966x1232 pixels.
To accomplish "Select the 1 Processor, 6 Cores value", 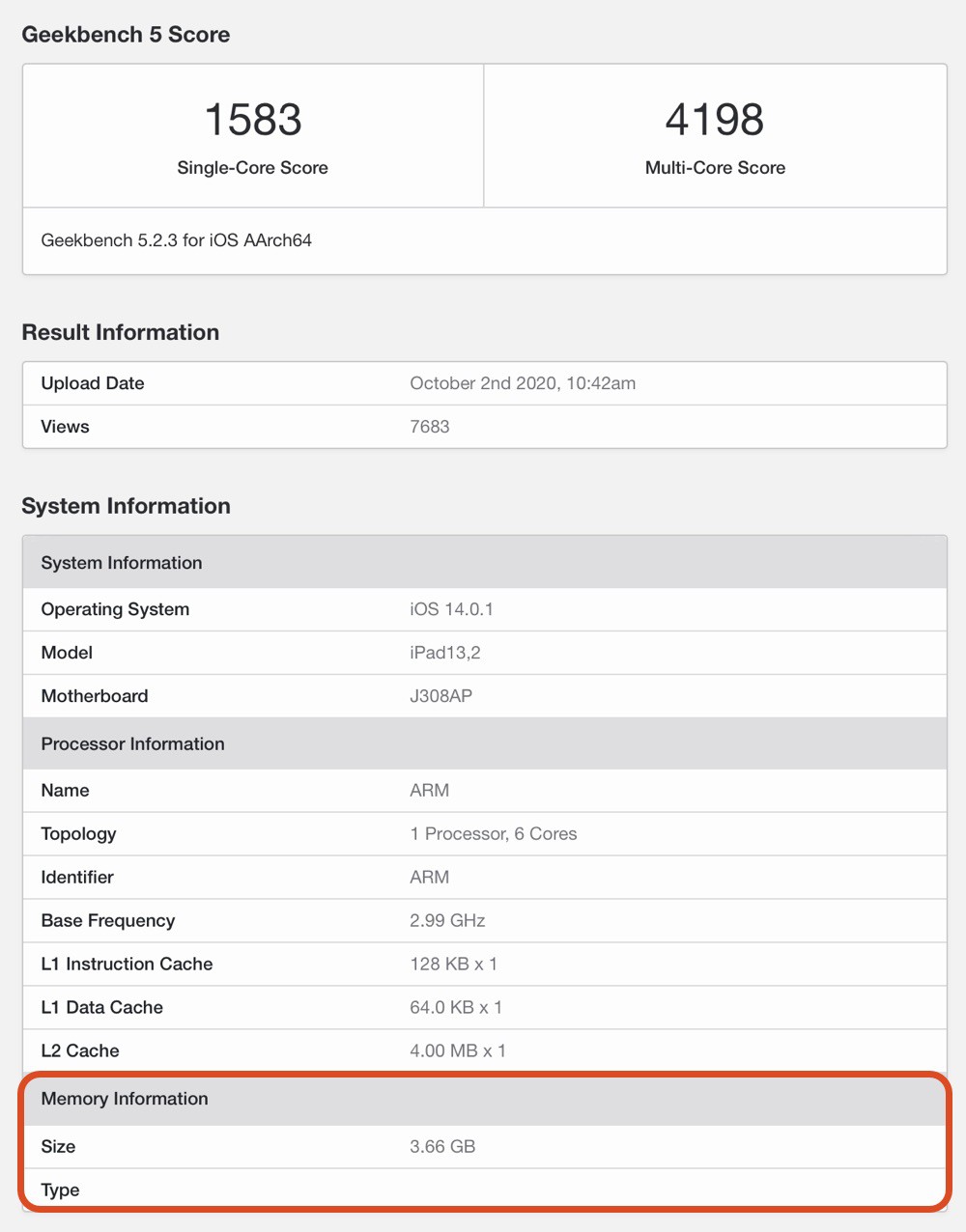I will (x=493, y=834).
